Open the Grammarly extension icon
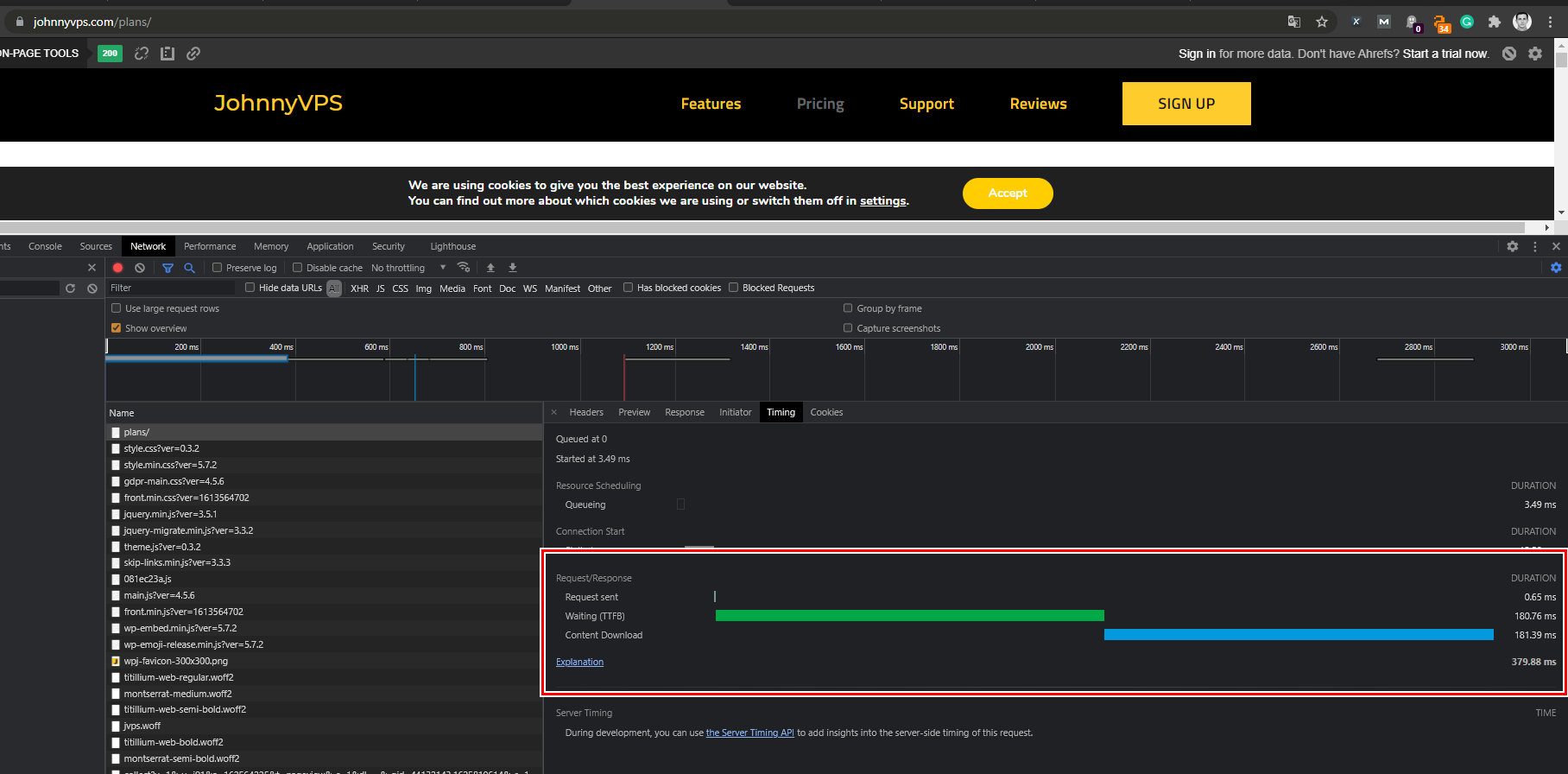The height and width of the screenshot is (774, 1568). pyautogui.click(x=1467, y=22)
